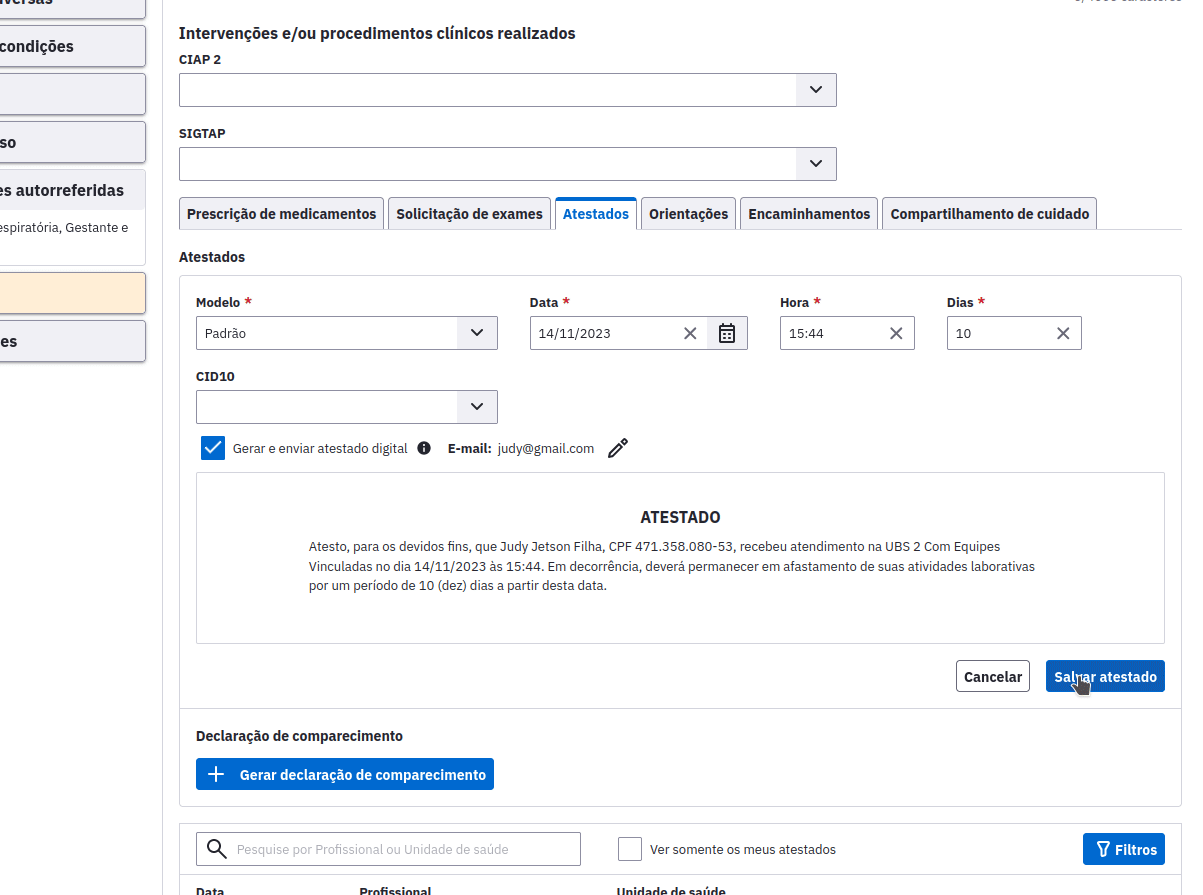1203x895 pixels.
Task: Edit the e-mail with pencil icon
Action: pos(618,448)
